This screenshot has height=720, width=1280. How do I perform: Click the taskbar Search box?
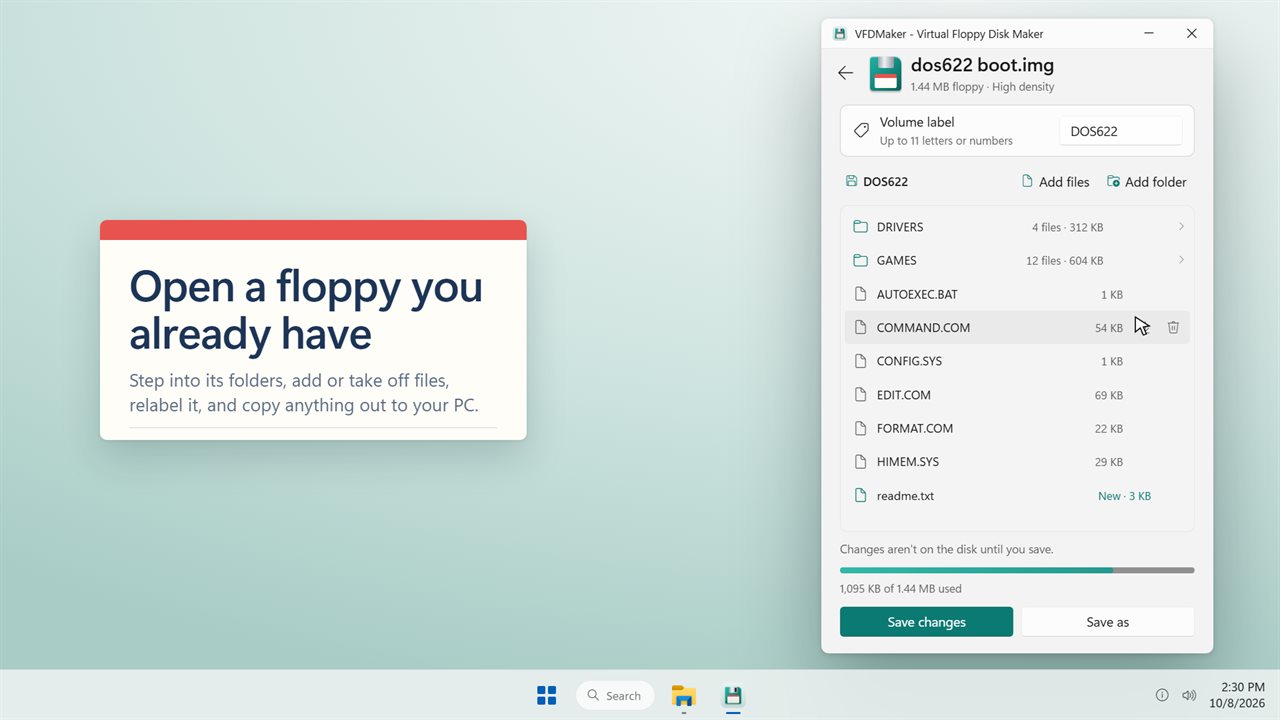click(x=615, y=695)
